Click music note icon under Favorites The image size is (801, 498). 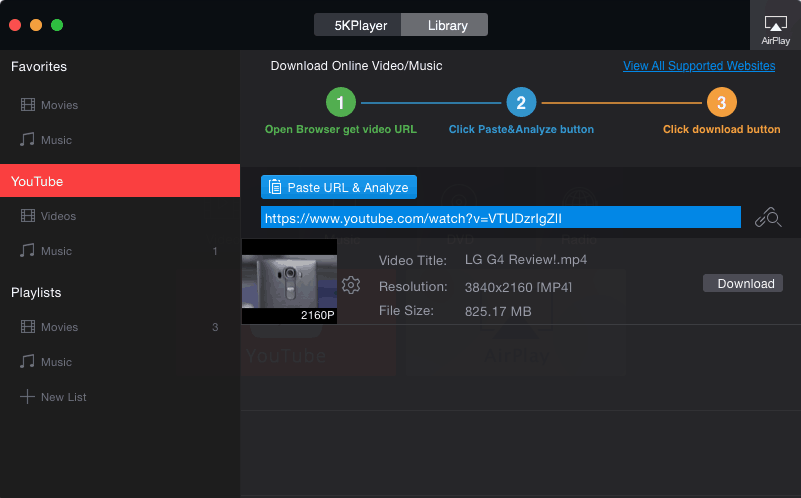(27, 140)
